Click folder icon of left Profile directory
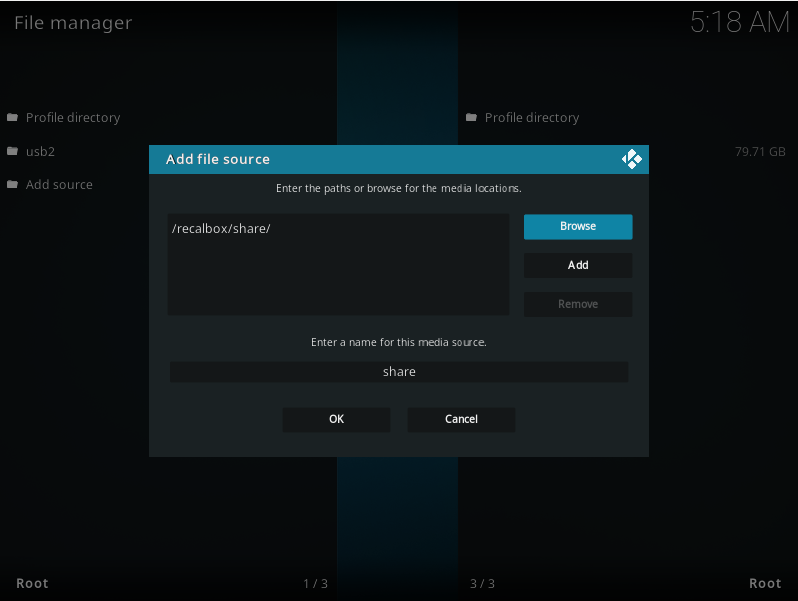 tap(13, 118)
